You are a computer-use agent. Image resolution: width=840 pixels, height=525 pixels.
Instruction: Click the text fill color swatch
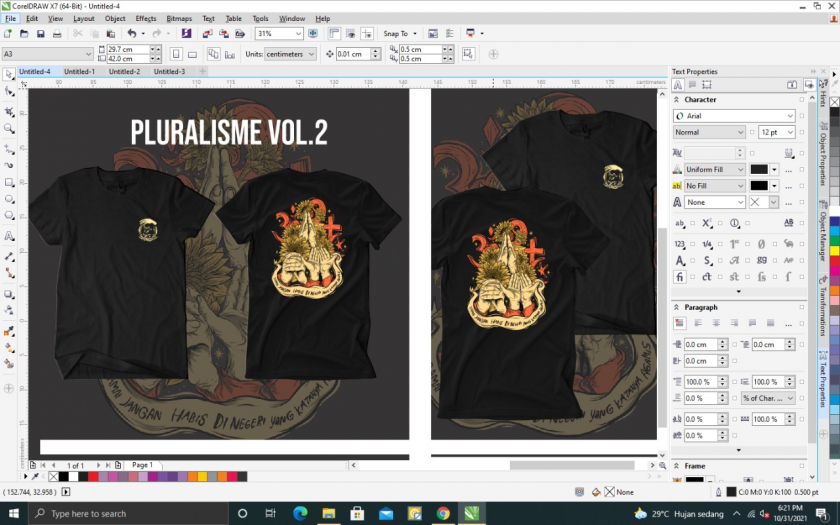pyautogui.click(x=759, y=169)
